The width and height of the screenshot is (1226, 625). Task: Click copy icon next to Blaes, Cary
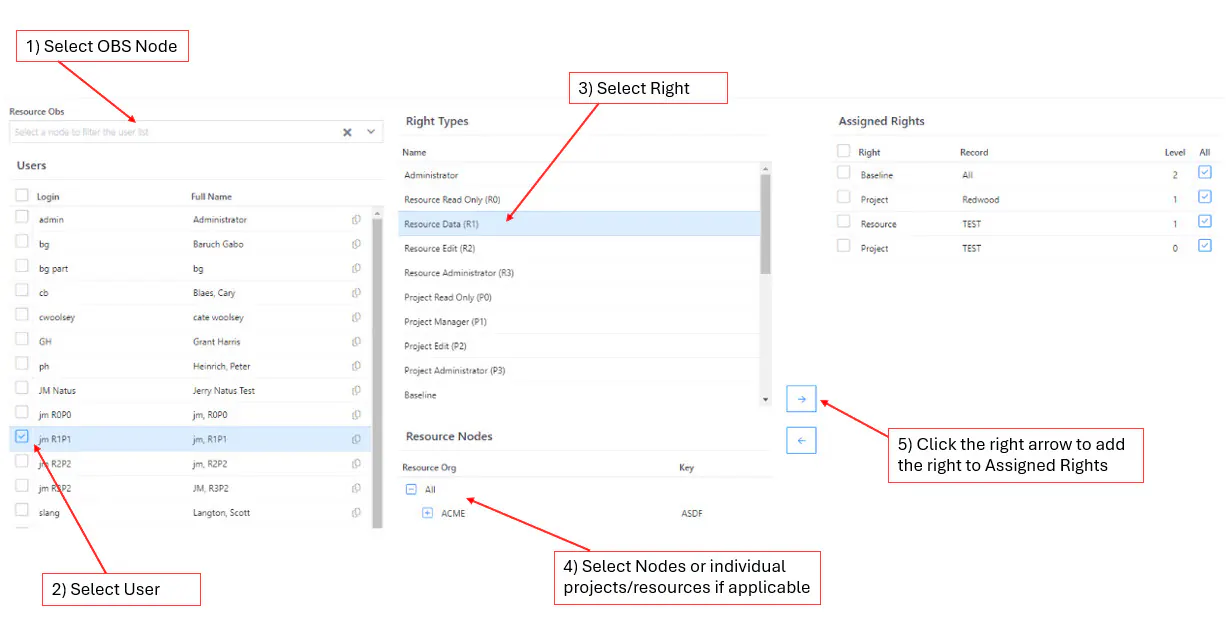point(356,293)
